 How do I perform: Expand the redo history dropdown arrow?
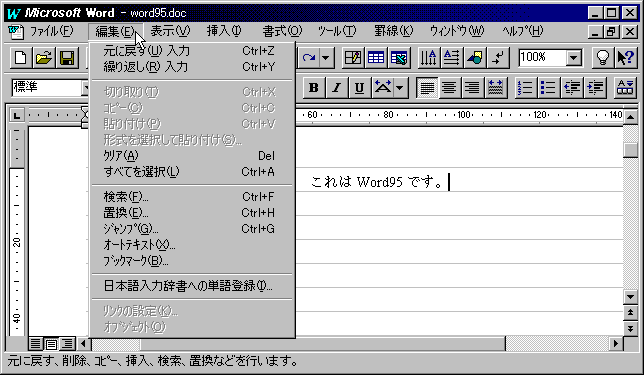pyautogui.click(x=326, y=58)
